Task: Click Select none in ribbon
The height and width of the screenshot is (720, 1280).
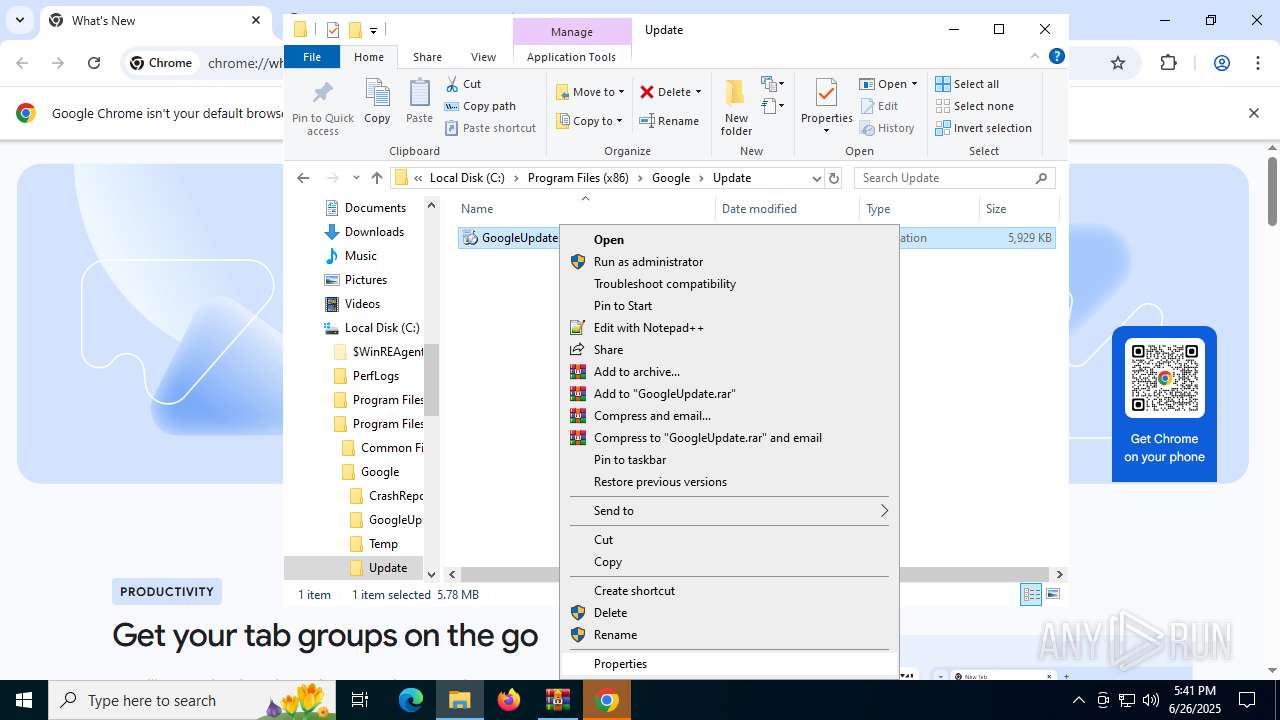Action: pyautogui.click(x=974, y=106)
